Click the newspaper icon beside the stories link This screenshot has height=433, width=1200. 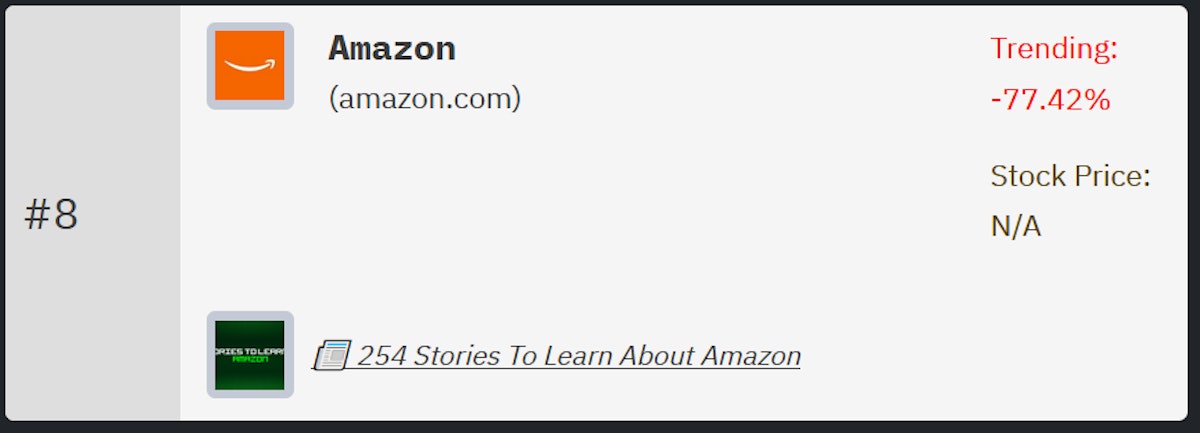331,355
